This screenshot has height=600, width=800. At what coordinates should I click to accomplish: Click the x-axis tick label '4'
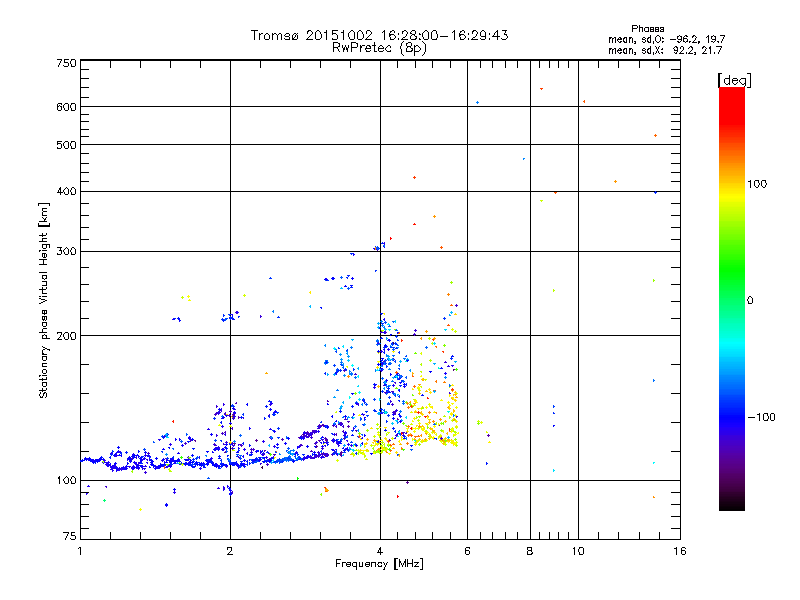point(380,551)
